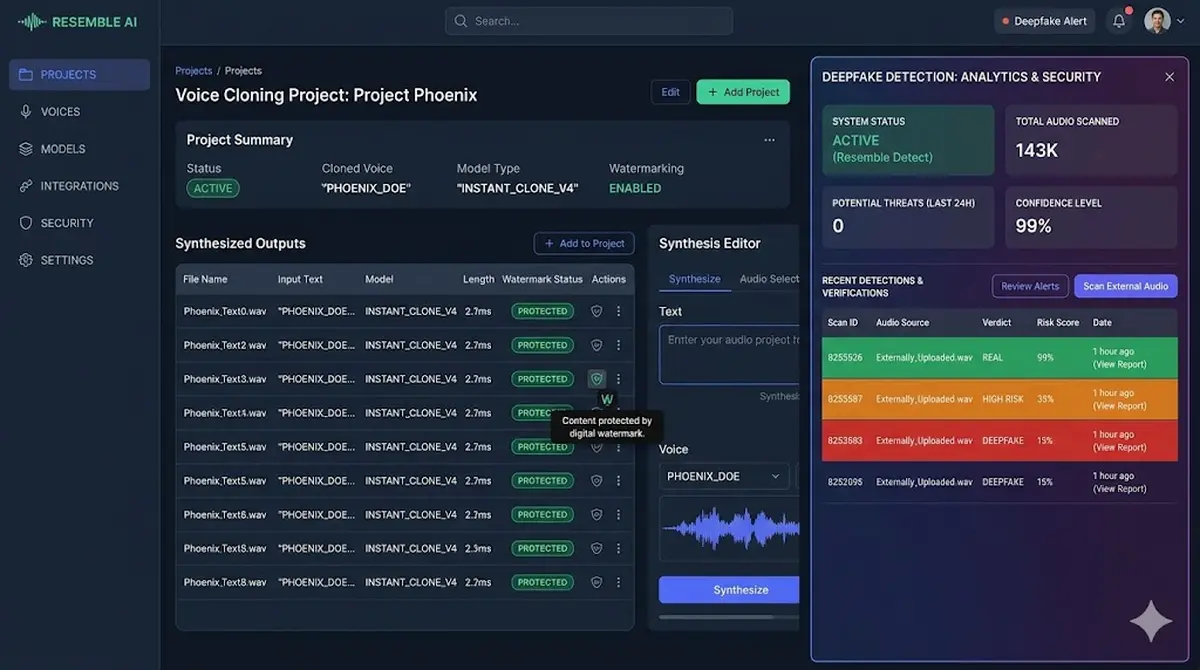
Task: Click the progress bar below the Synthesize button
Action: pos(729,617)
